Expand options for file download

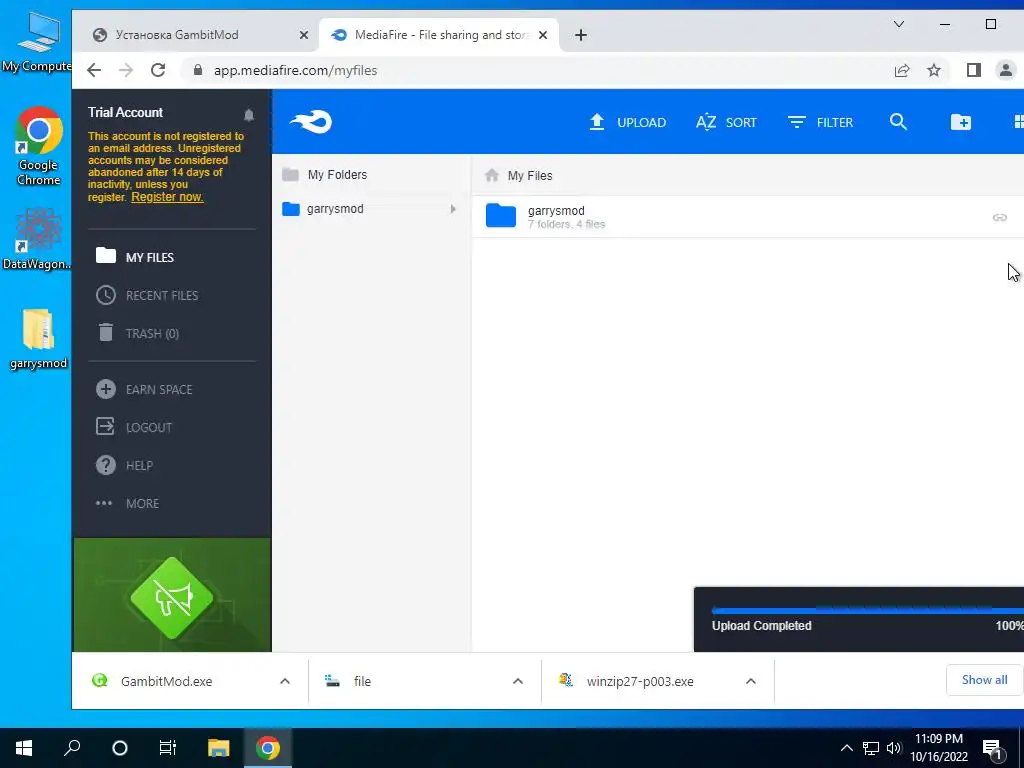518,681
